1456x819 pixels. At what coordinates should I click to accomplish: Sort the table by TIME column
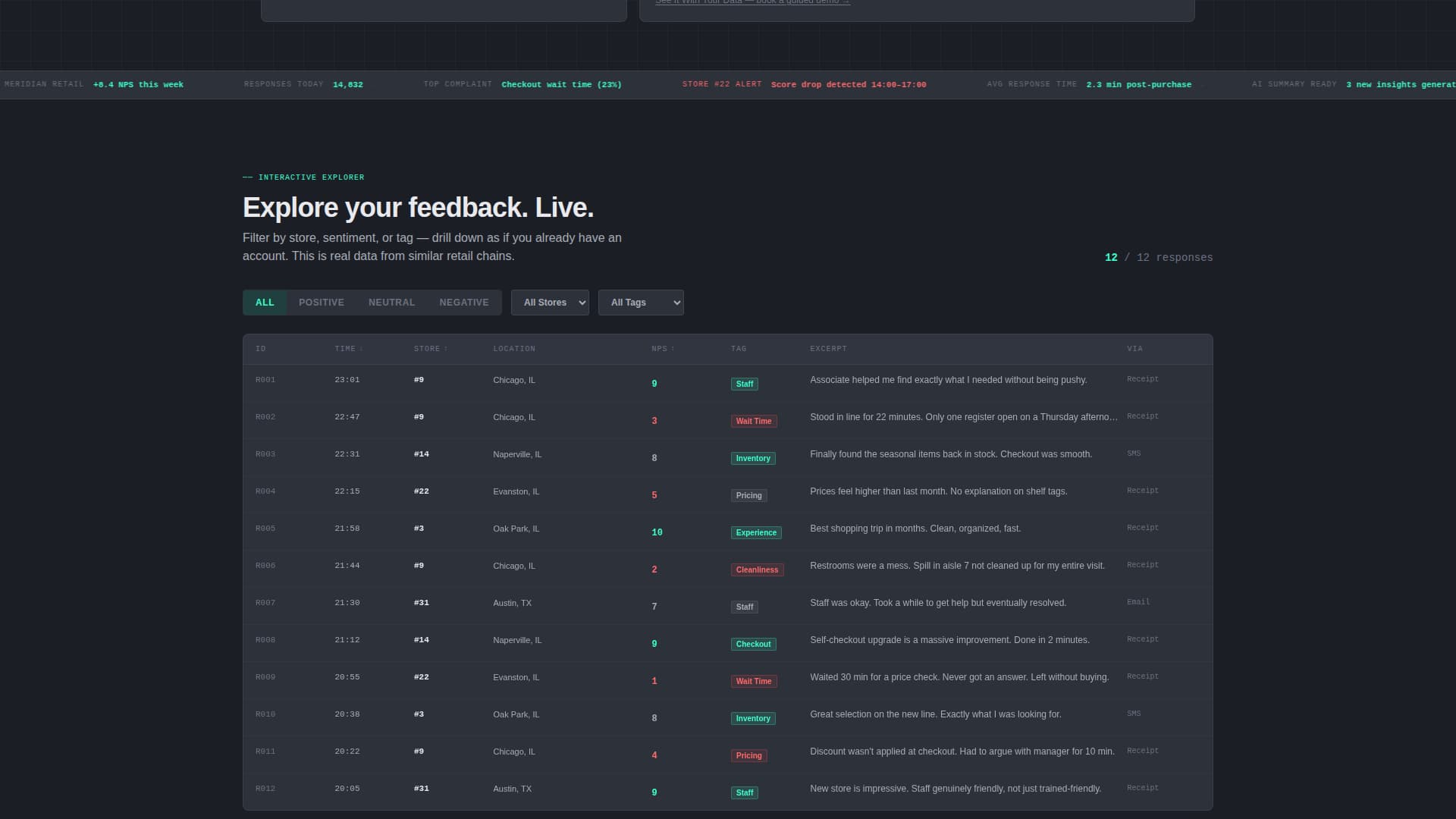(x=348, y=349)
